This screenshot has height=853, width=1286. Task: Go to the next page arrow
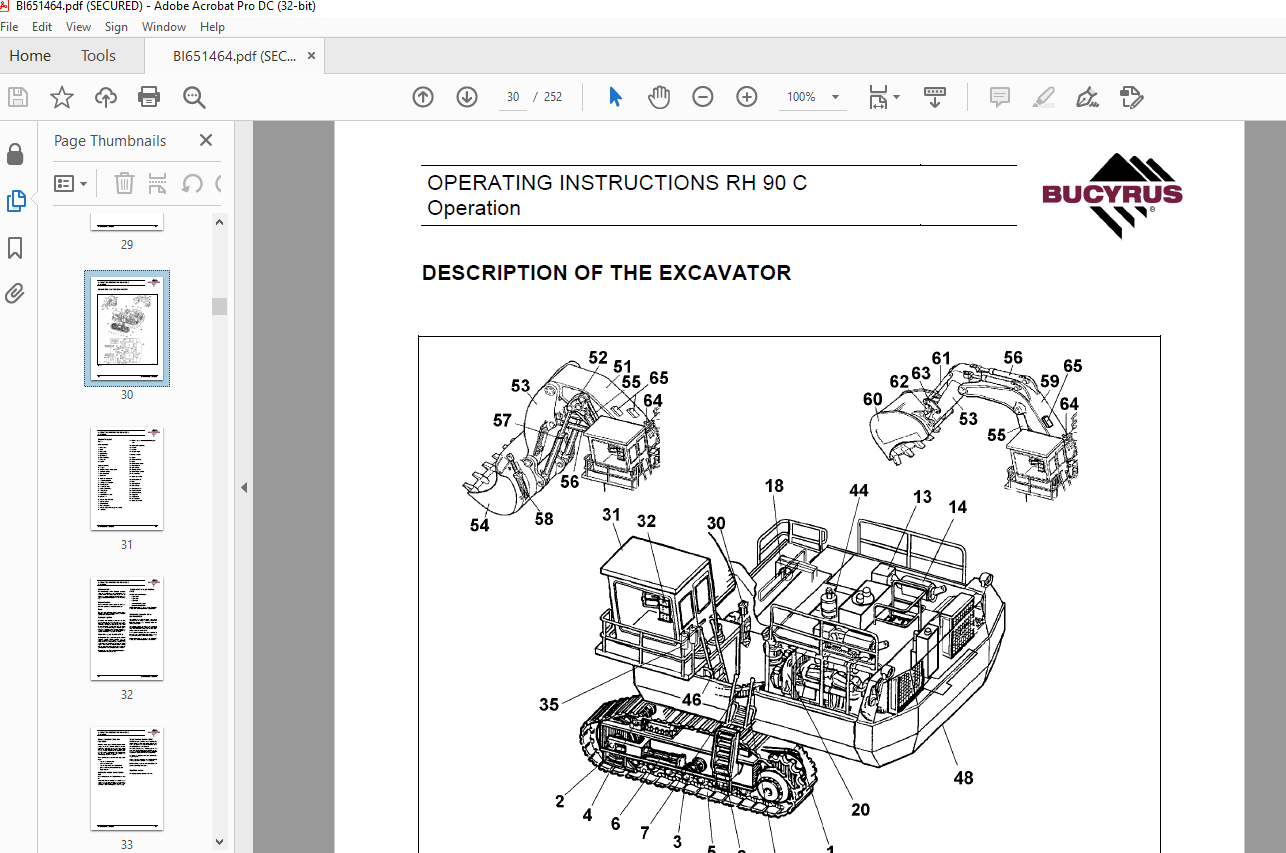click(x=467, y=97)
